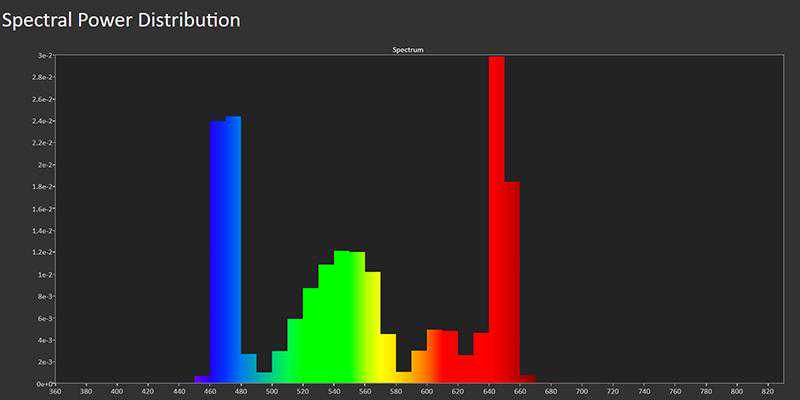Click the short cyan bar just right of 480

[249, 369]
